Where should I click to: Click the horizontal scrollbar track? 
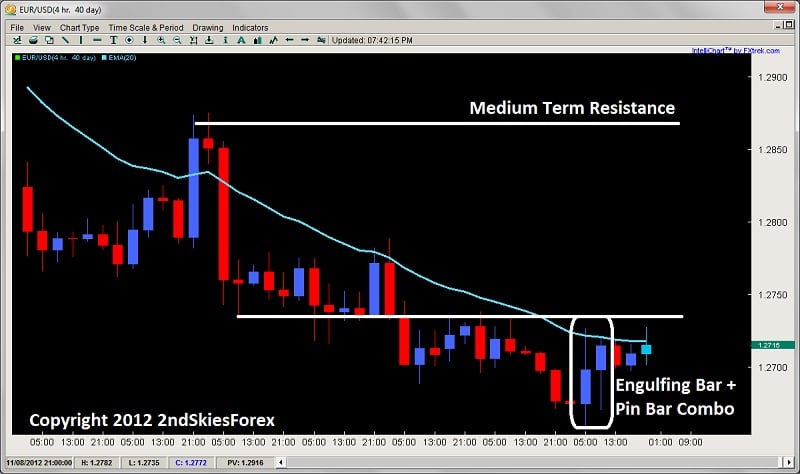pos(534,463)
